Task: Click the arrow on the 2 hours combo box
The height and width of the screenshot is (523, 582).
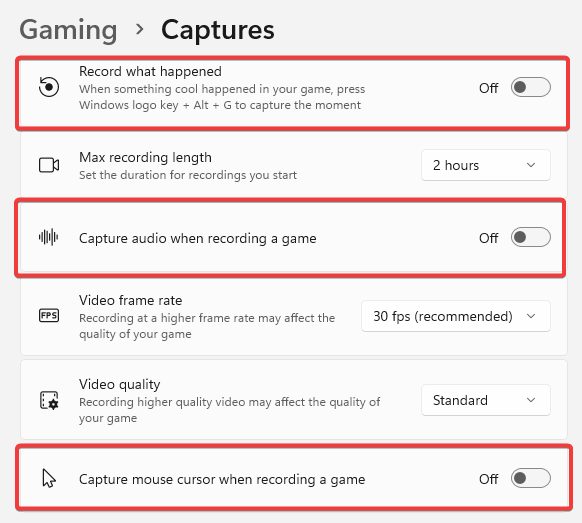Action: [531, 165]
